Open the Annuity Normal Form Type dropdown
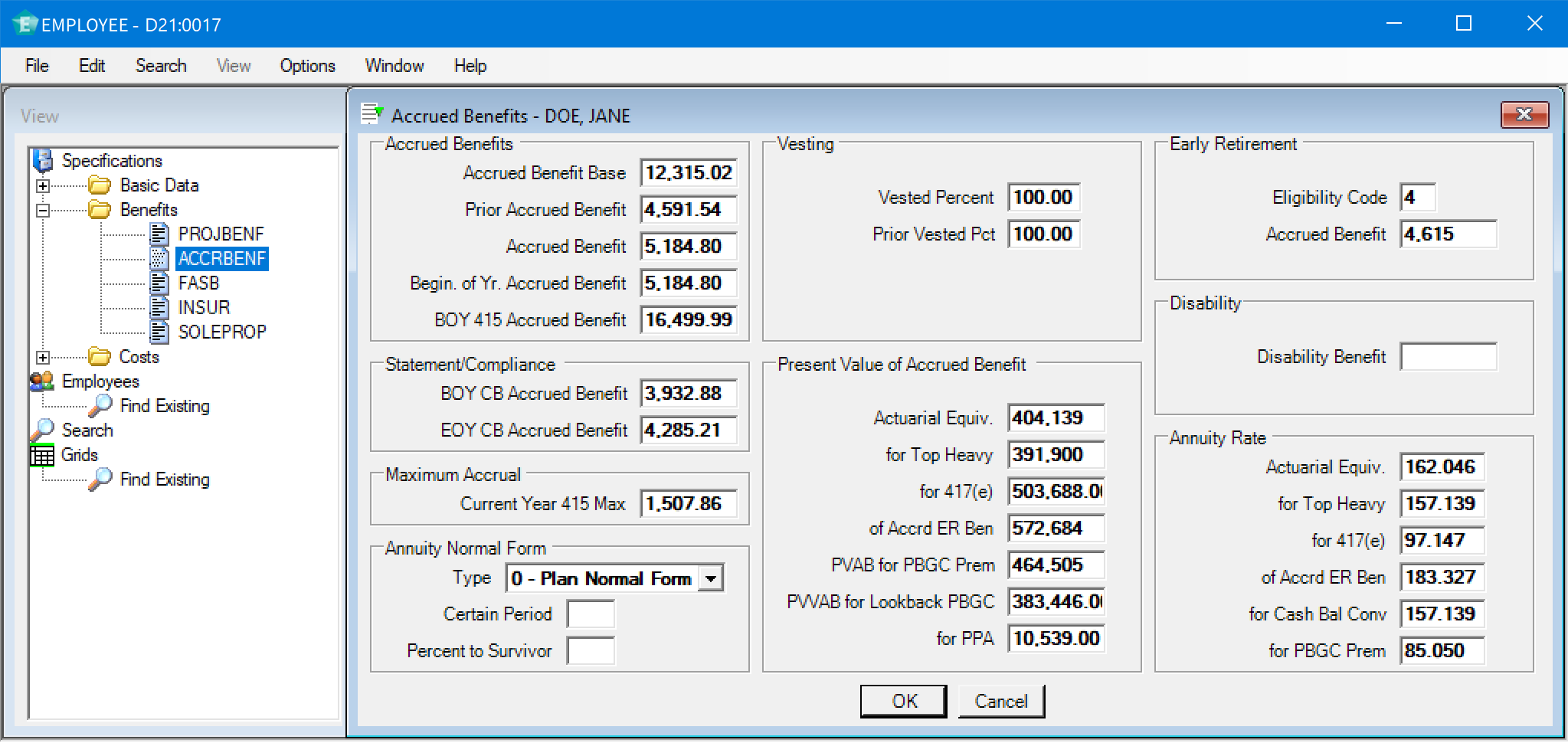The height and width of the screenshot is (743, 1568). 712,578
